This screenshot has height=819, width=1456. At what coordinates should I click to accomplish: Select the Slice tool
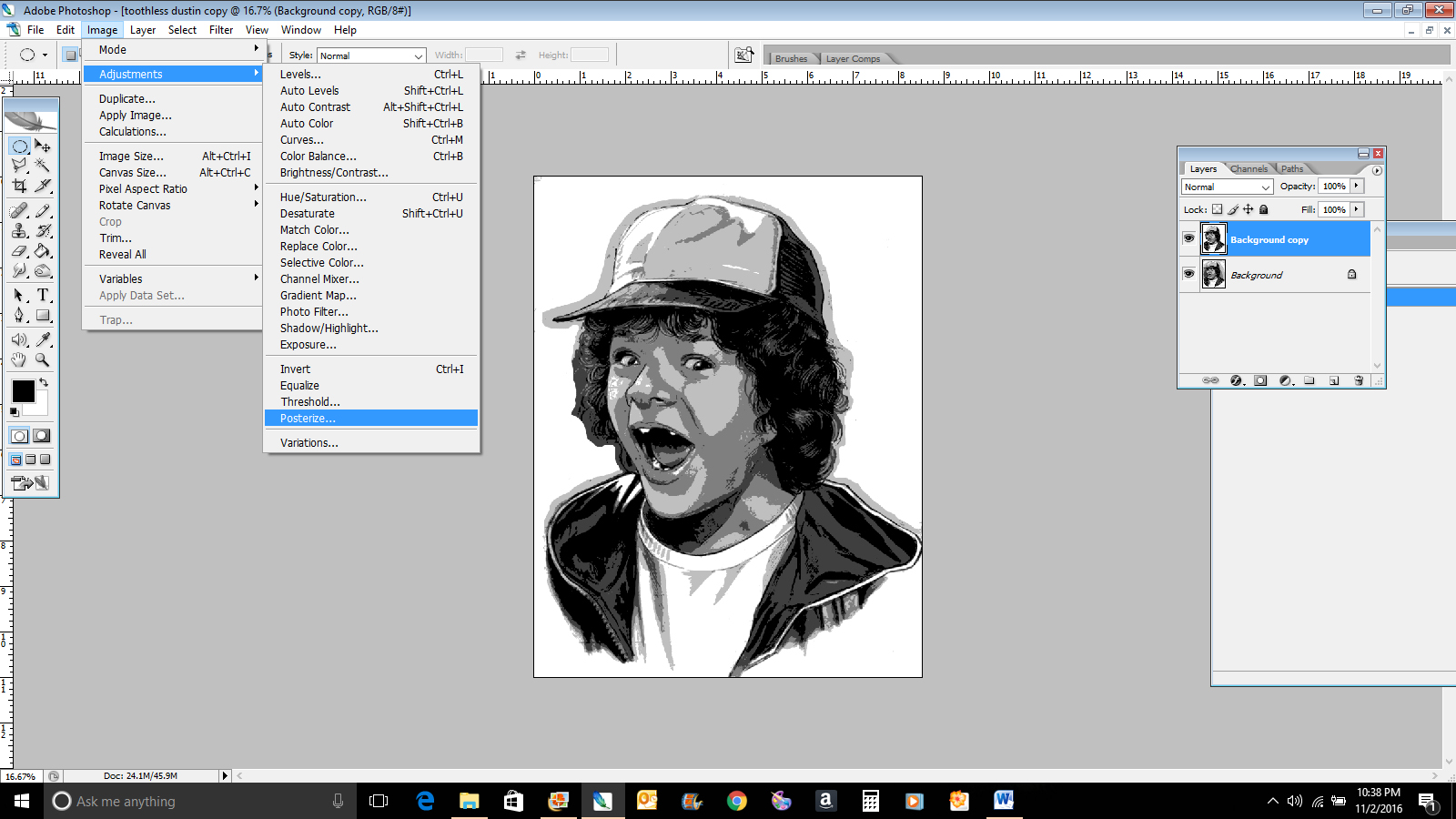pos(43,186)
